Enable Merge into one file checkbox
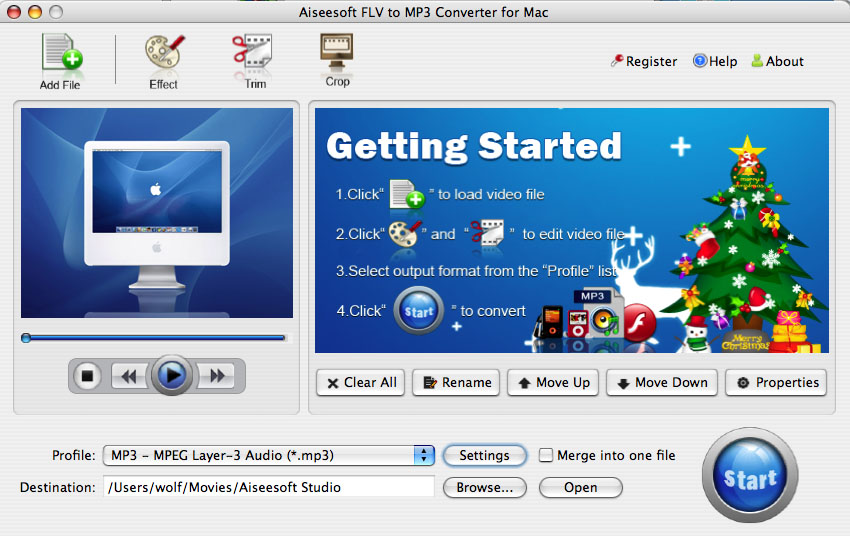Viewport: 850px width, 536px height. pos(546,455)
